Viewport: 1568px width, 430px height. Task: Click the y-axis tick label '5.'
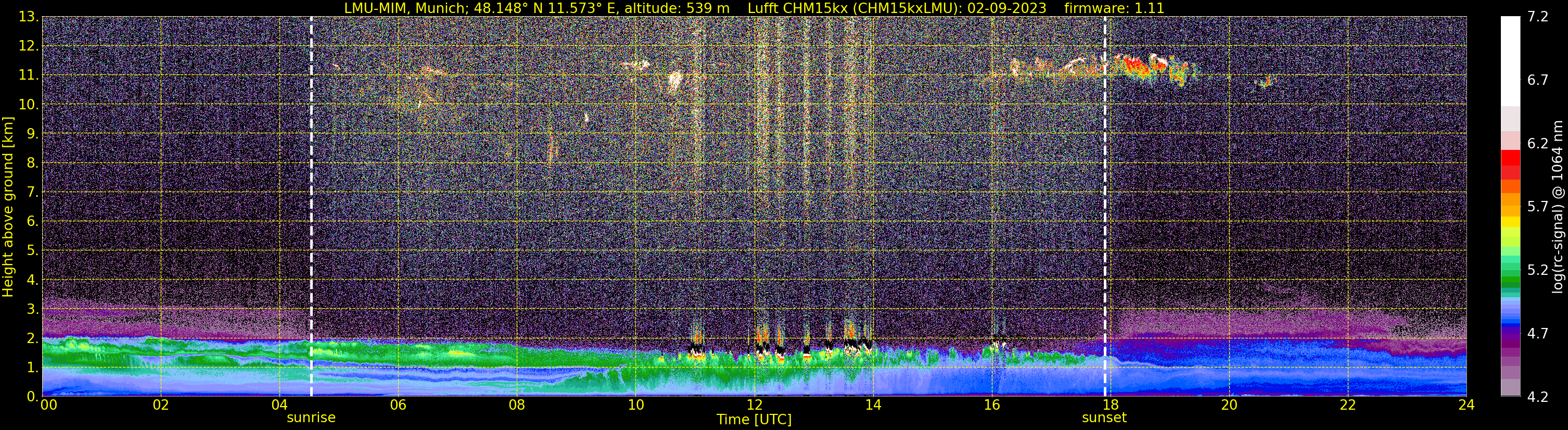pyautogui.click(x=33, y=250)
